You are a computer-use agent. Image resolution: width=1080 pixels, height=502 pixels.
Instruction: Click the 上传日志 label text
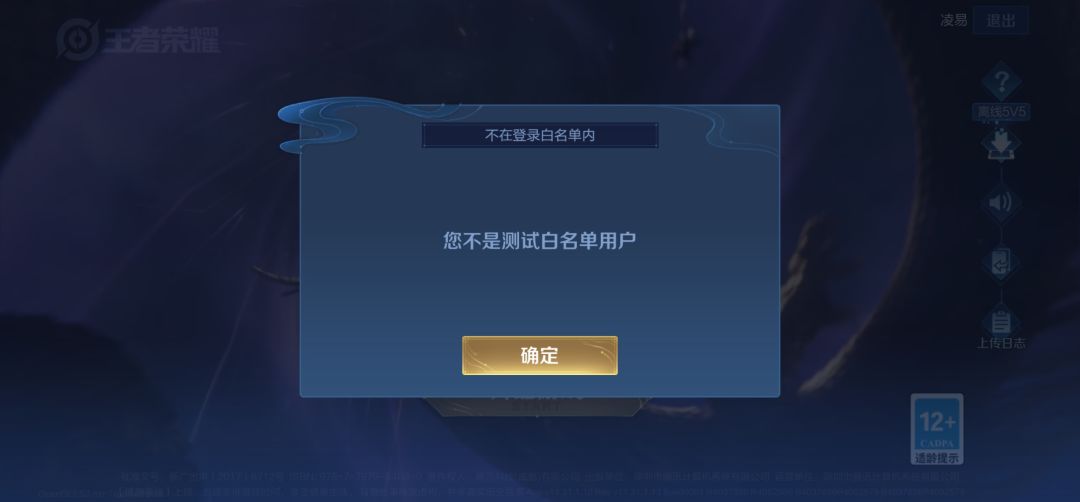click(x=1001, y=343)
